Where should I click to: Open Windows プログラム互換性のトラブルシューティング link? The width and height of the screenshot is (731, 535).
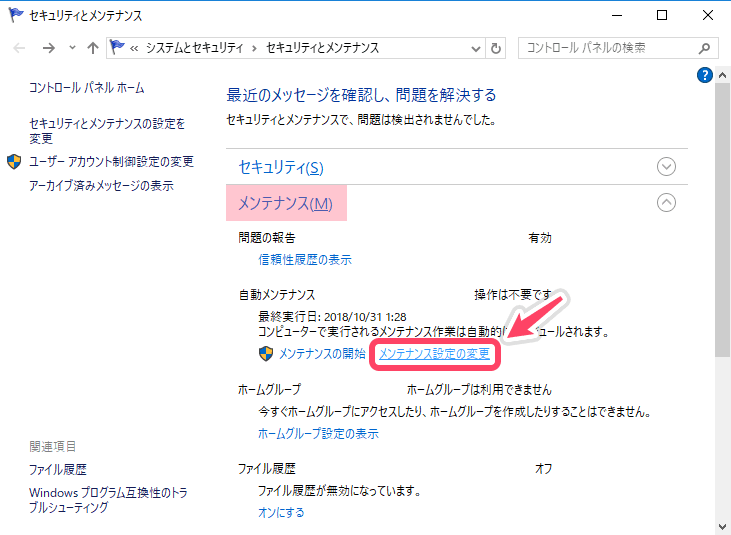point(108,500)
